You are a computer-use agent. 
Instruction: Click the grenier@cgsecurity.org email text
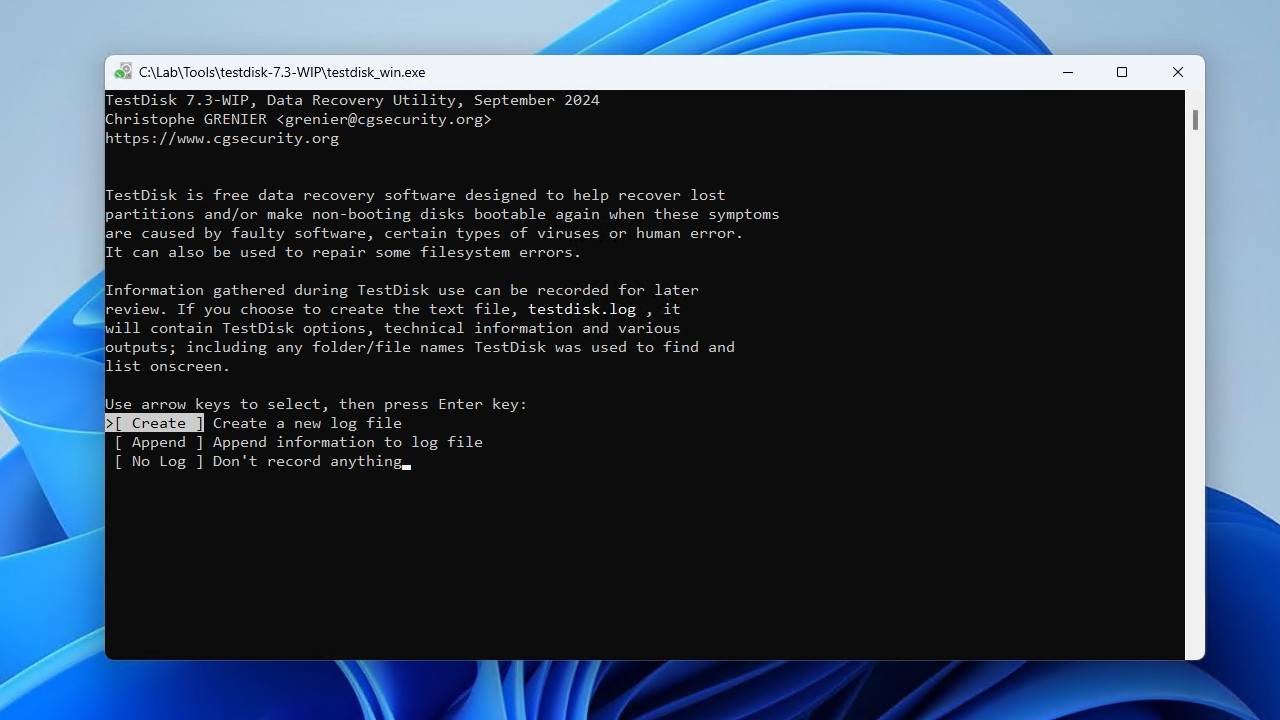coord(384,119)
